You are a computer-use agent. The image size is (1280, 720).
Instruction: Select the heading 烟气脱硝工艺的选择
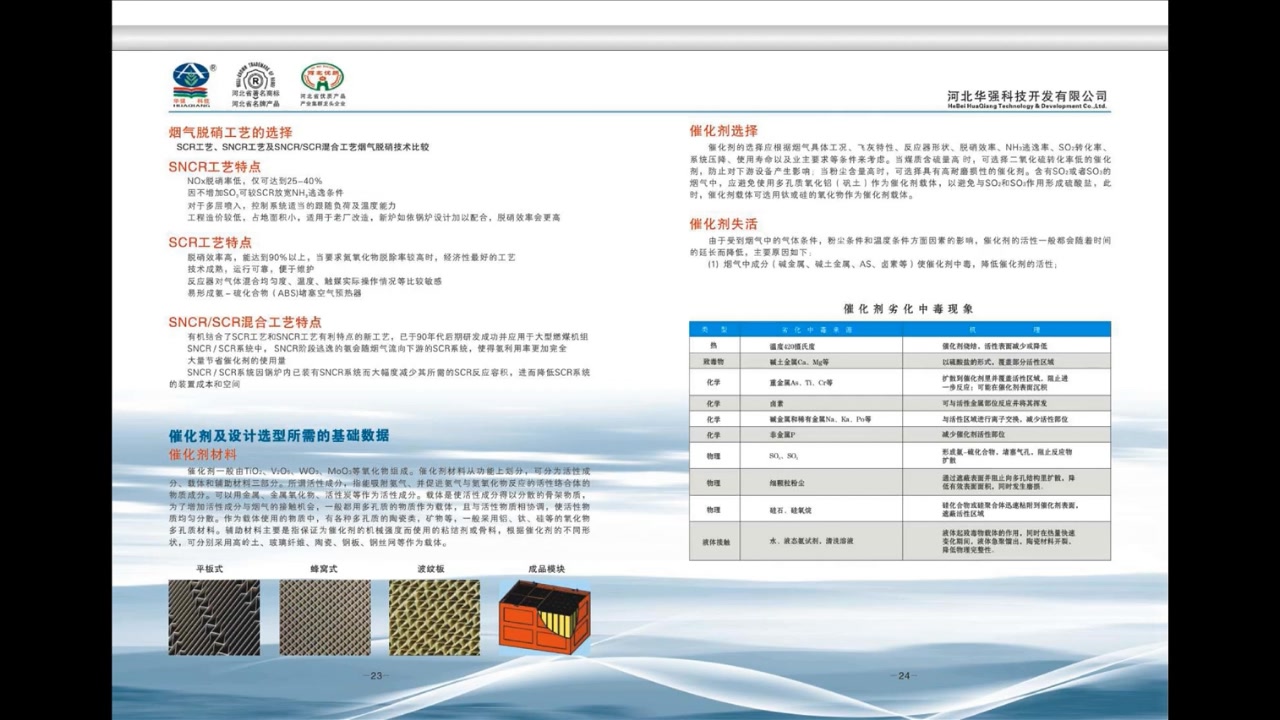tap(230, 132)
